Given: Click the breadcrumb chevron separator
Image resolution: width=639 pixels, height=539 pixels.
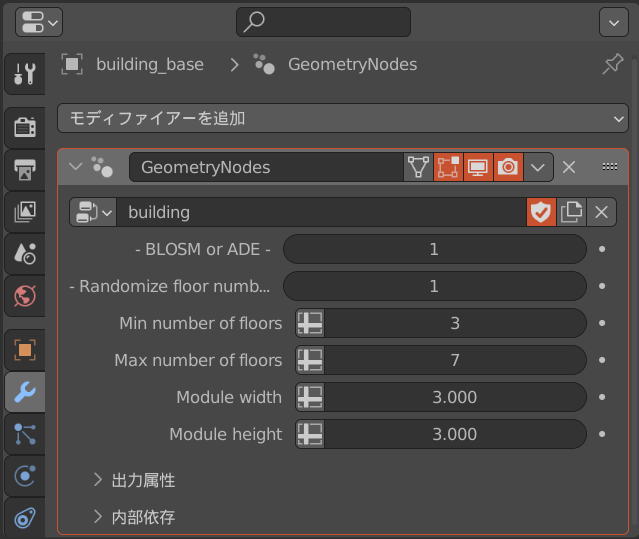Looking at the screenshot, I should click(x=234, y=64).
